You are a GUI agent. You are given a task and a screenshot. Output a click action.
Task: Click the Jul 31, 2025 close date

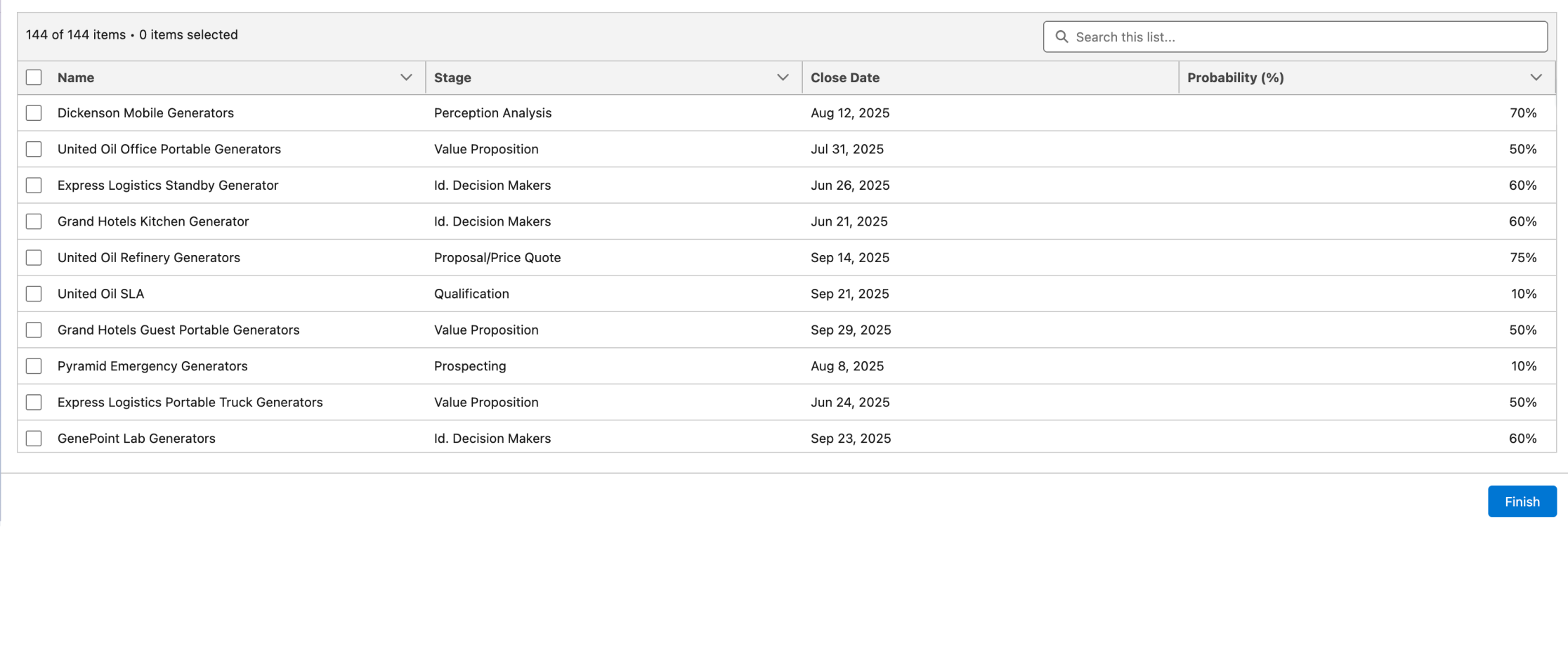(847, 149)
